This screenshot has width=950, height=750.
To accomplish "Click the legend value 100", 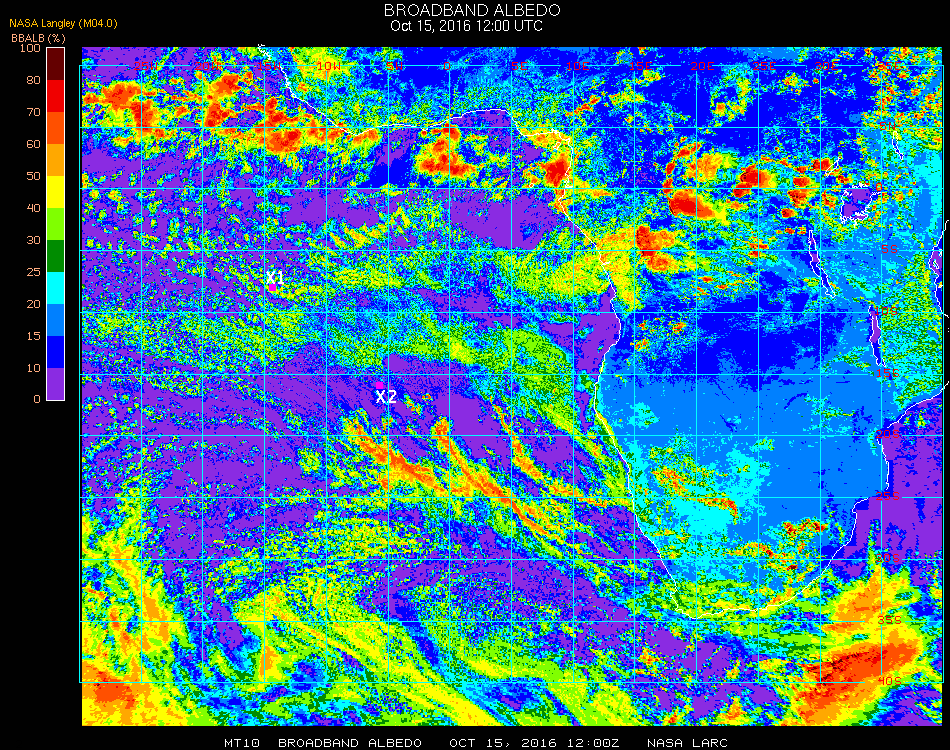I will (30, 48).
